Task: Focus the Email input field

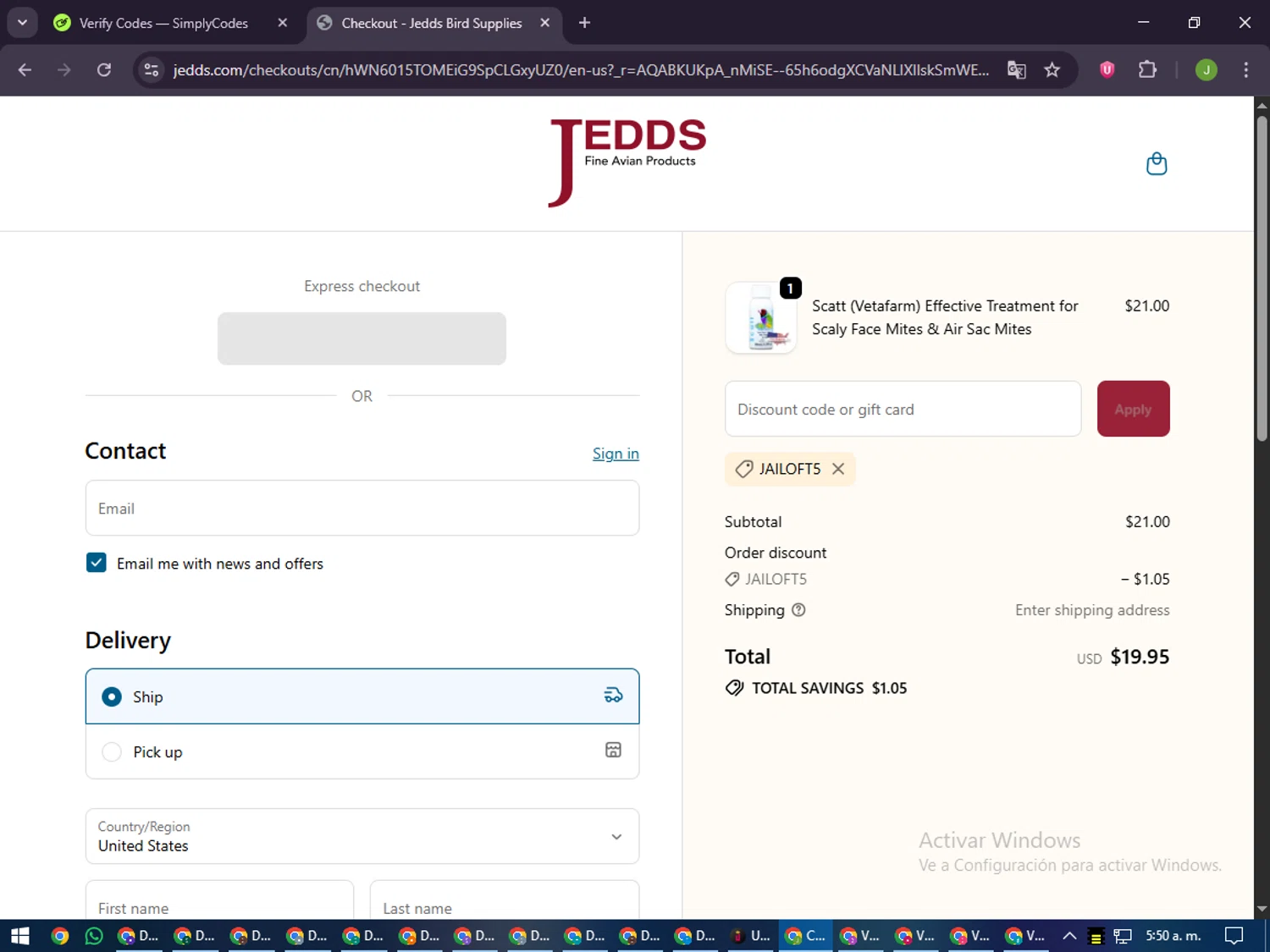Action: point(362,508)
